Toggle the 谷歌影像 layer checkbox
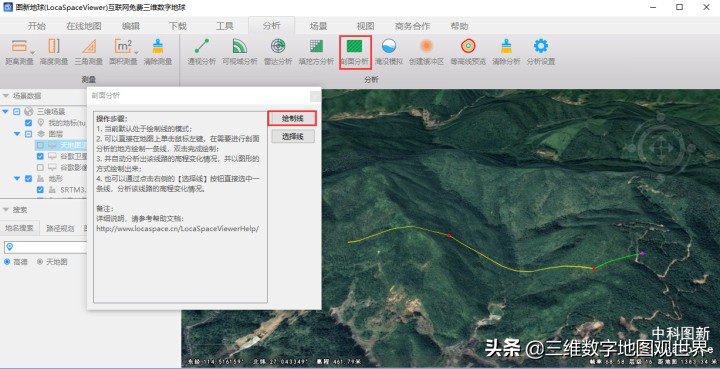This screenshot has height=369, width=720. pos(40,168)
